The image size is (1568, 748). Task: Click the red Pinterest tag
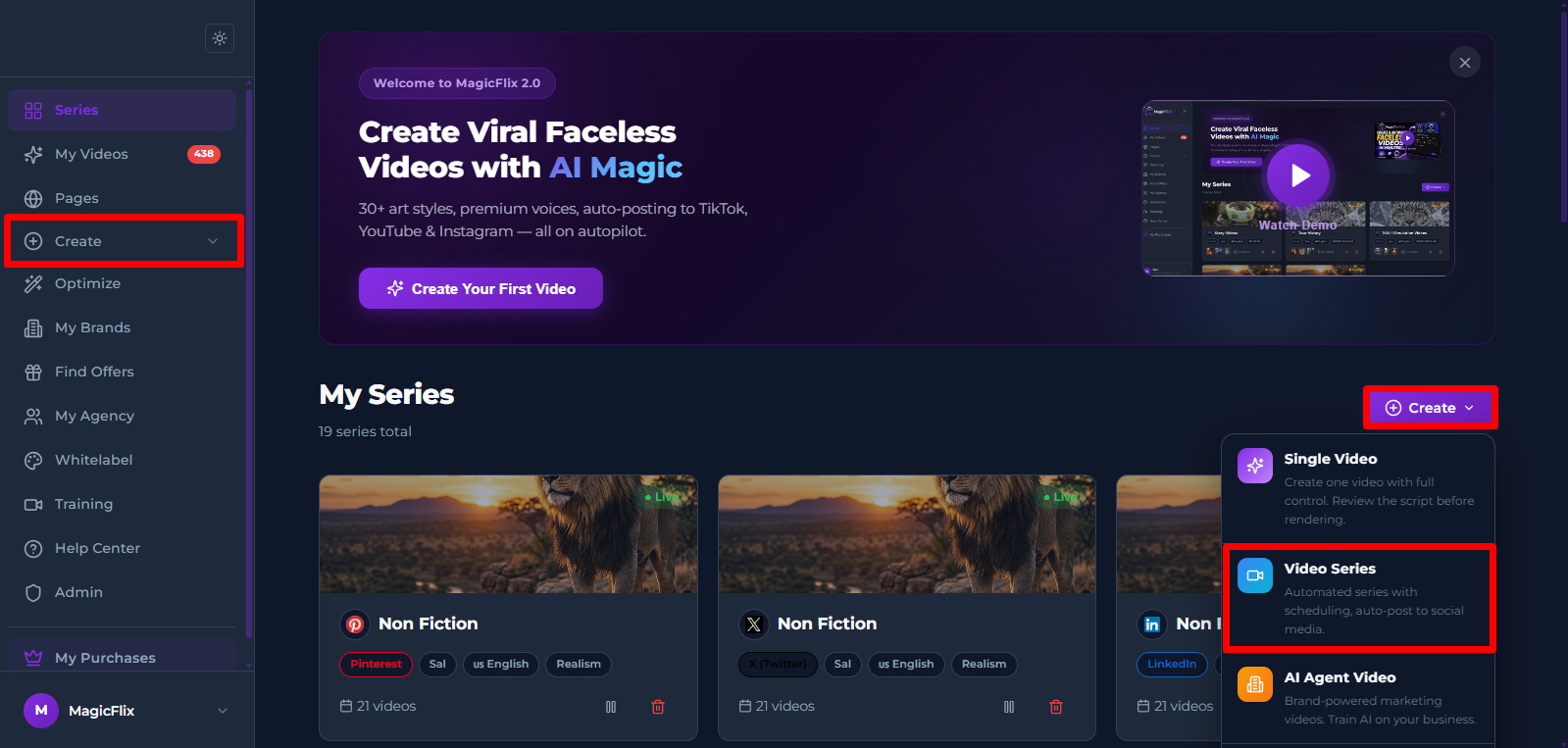click(377, 664)
